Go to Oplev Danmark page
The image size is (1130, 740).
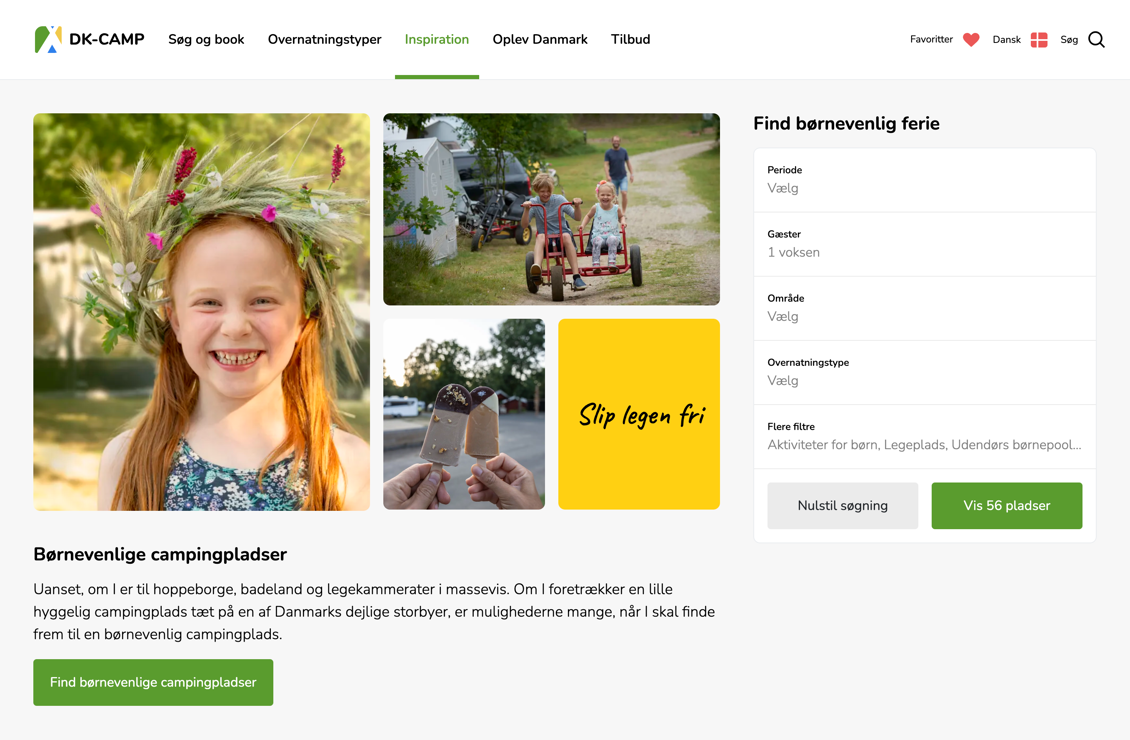pos(540,40)
